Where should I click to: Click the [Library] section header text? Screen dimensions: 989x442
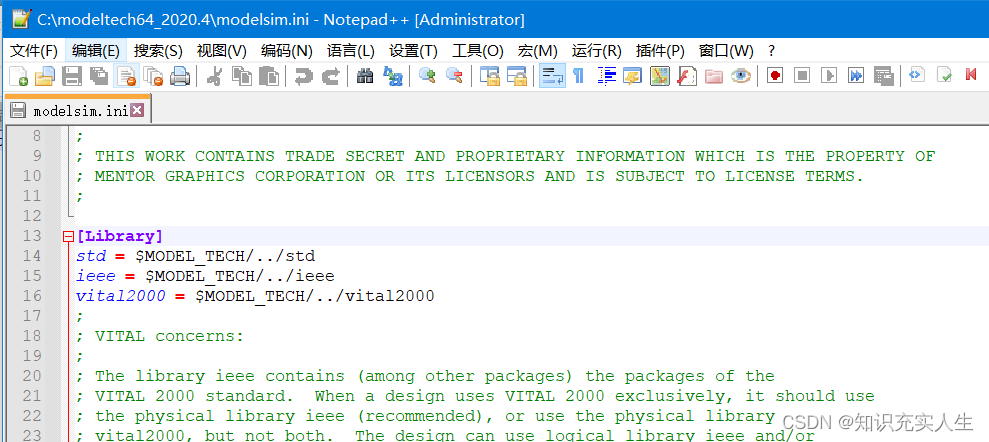(119, 236)
